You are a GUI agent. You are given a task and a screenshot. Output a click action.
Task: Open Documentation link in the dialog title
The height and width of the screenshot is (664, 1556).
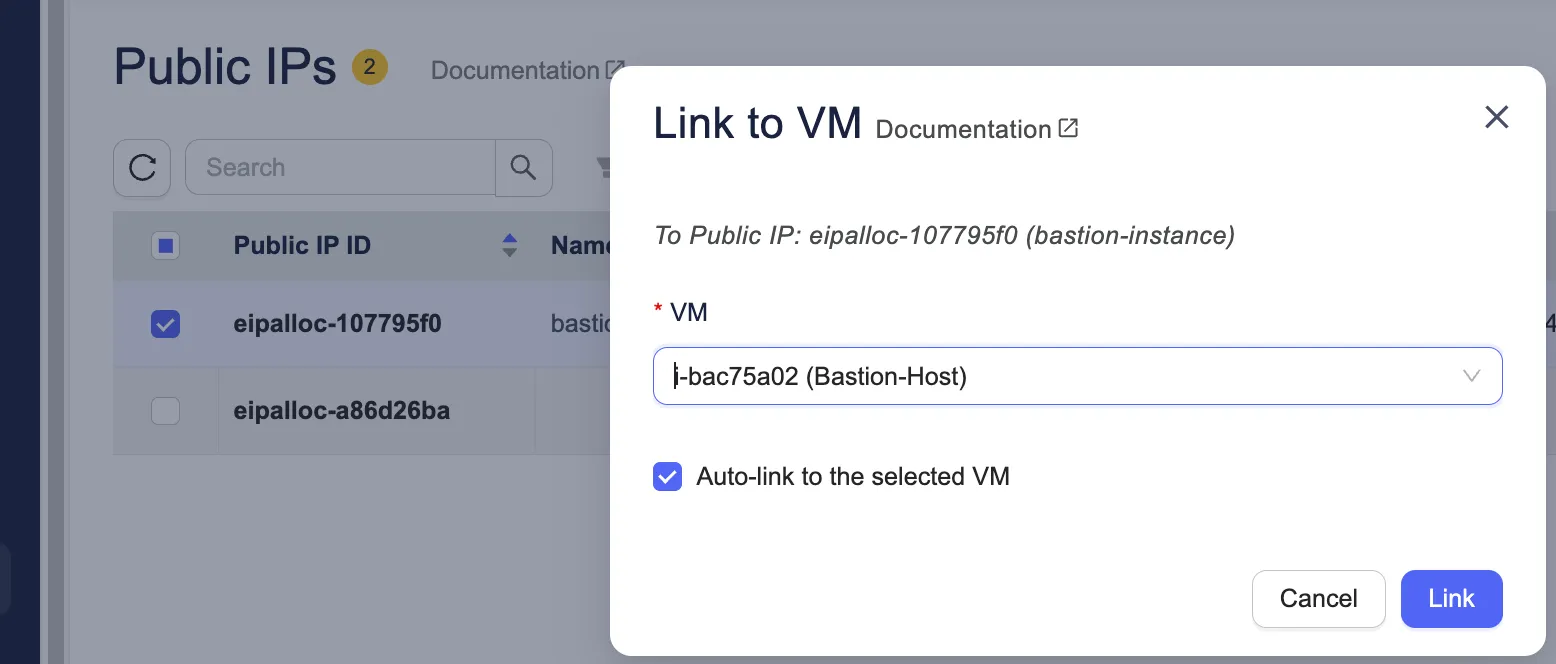click(963, 130)
